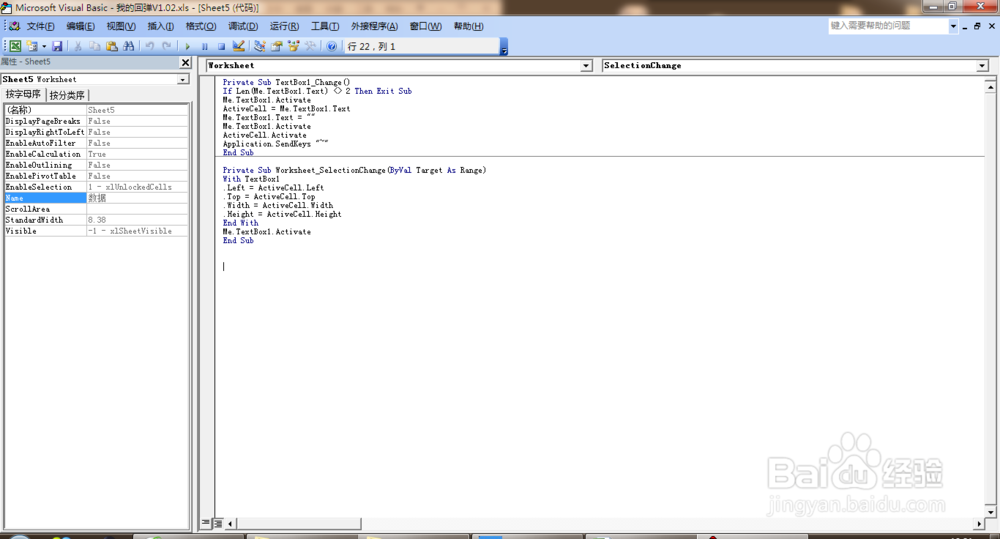Image resolution: width=1000 pixels, height=539 pixels.
Task: Open the Project Explorer icon
Action: 260,46
